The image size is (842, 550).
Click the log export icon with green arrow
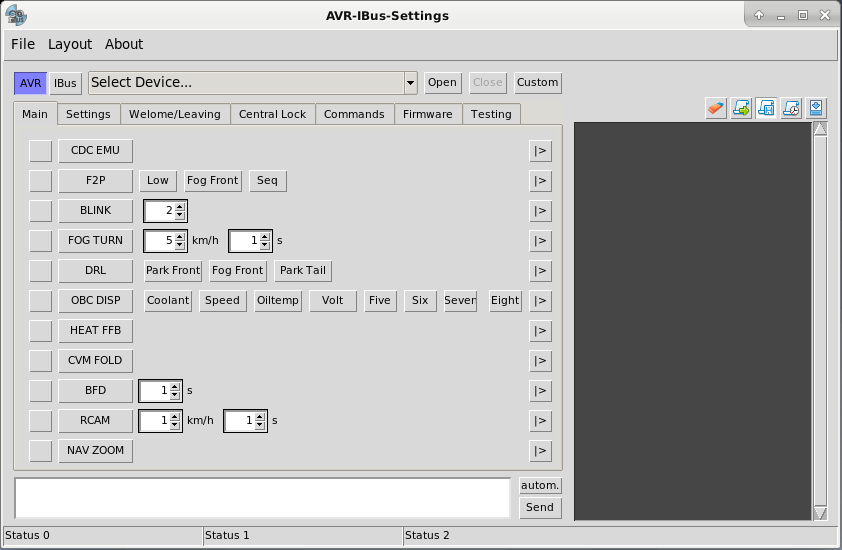[741, 108]
